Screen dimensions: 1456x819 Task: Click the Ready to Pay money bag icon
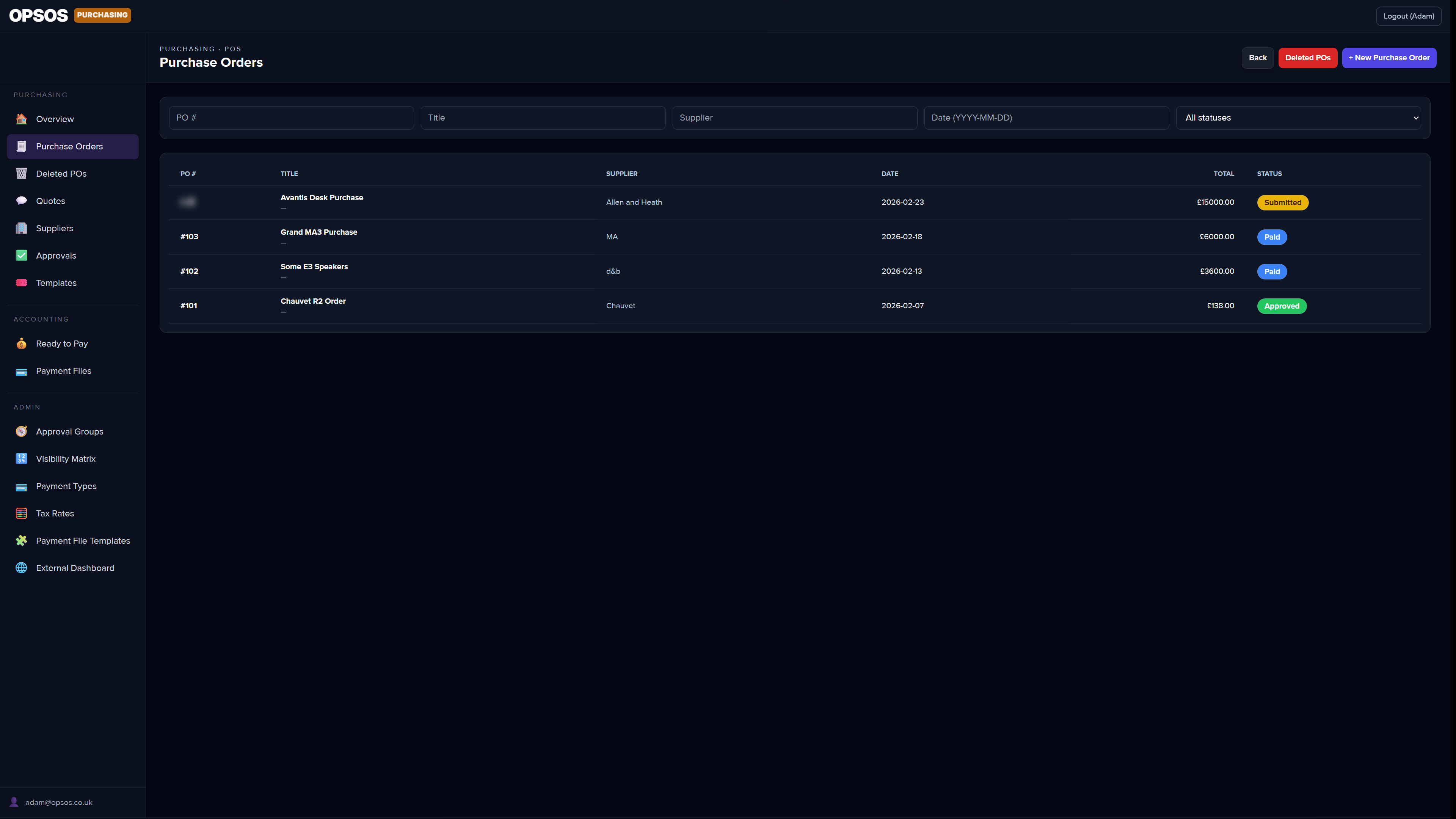click(x=22, y=344)
